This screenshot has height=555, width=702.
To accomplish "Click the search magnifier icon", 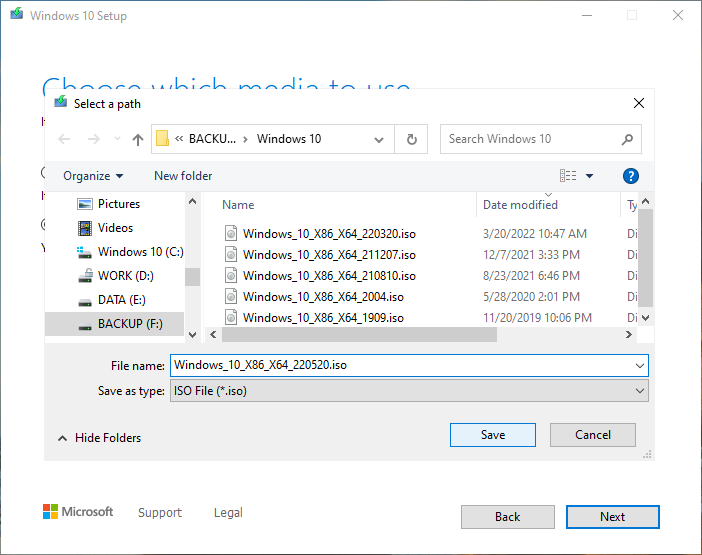I will pyautogui.click(x=627, y=139).
